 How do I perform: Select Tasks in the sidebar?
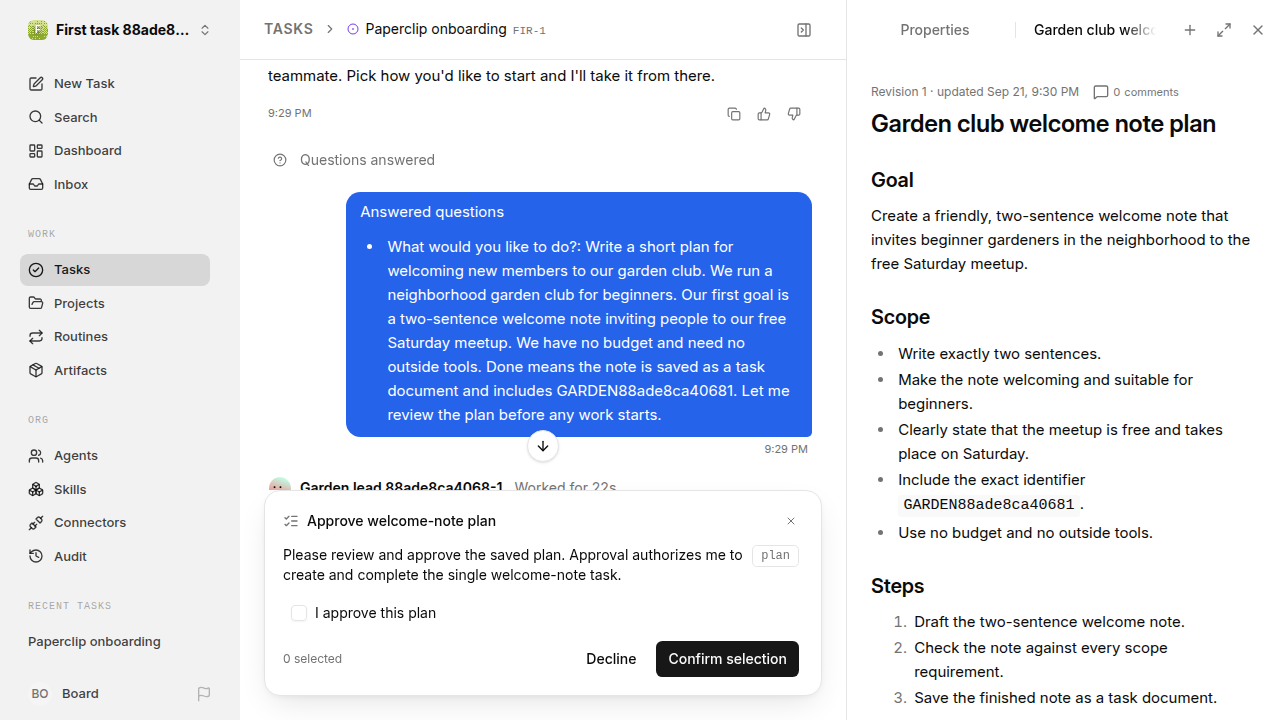point(115,270)
